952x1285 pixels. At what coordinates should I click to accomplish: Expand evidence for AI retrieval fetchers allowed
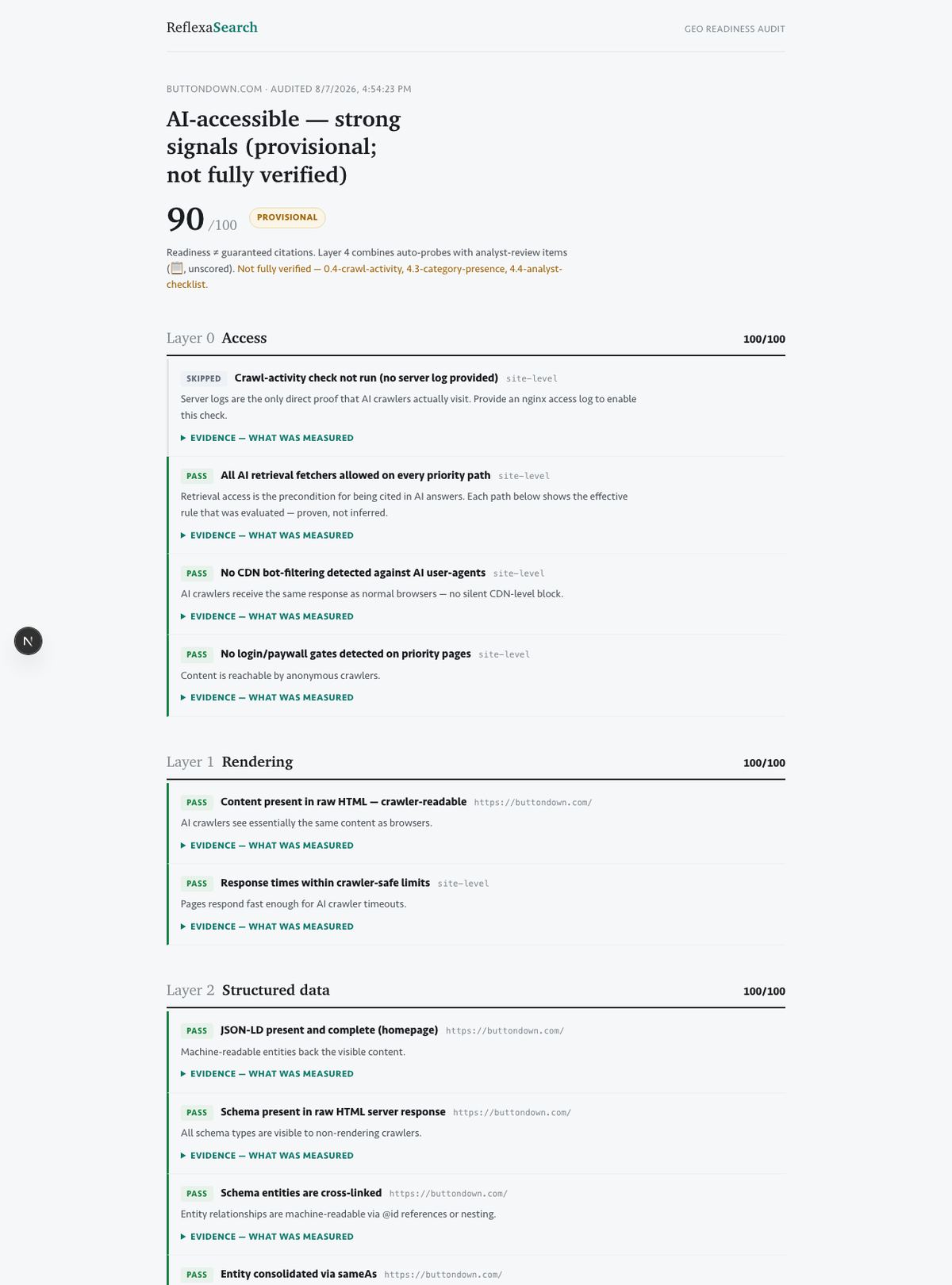click(267, 535)
